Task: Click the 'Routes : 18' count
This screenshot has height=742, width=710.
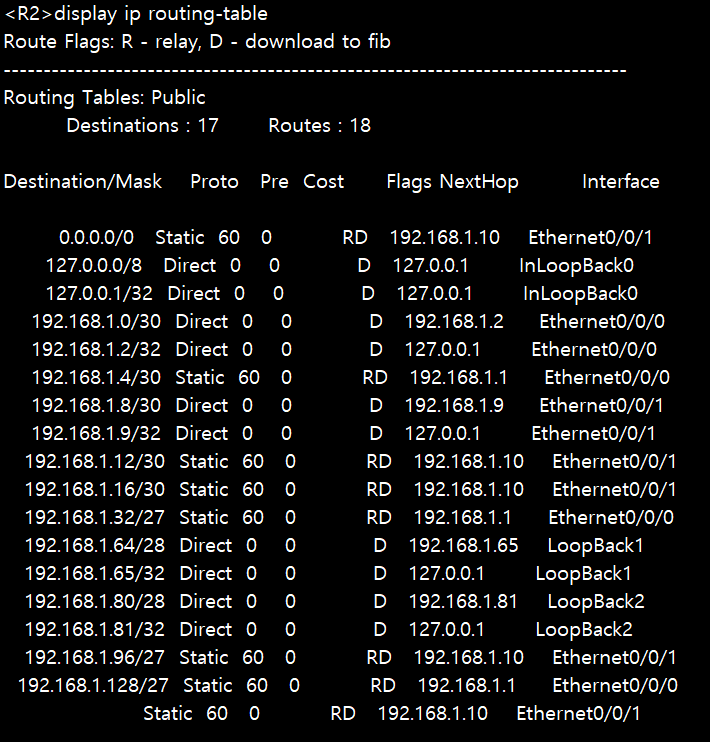Action: click(320, 126)
